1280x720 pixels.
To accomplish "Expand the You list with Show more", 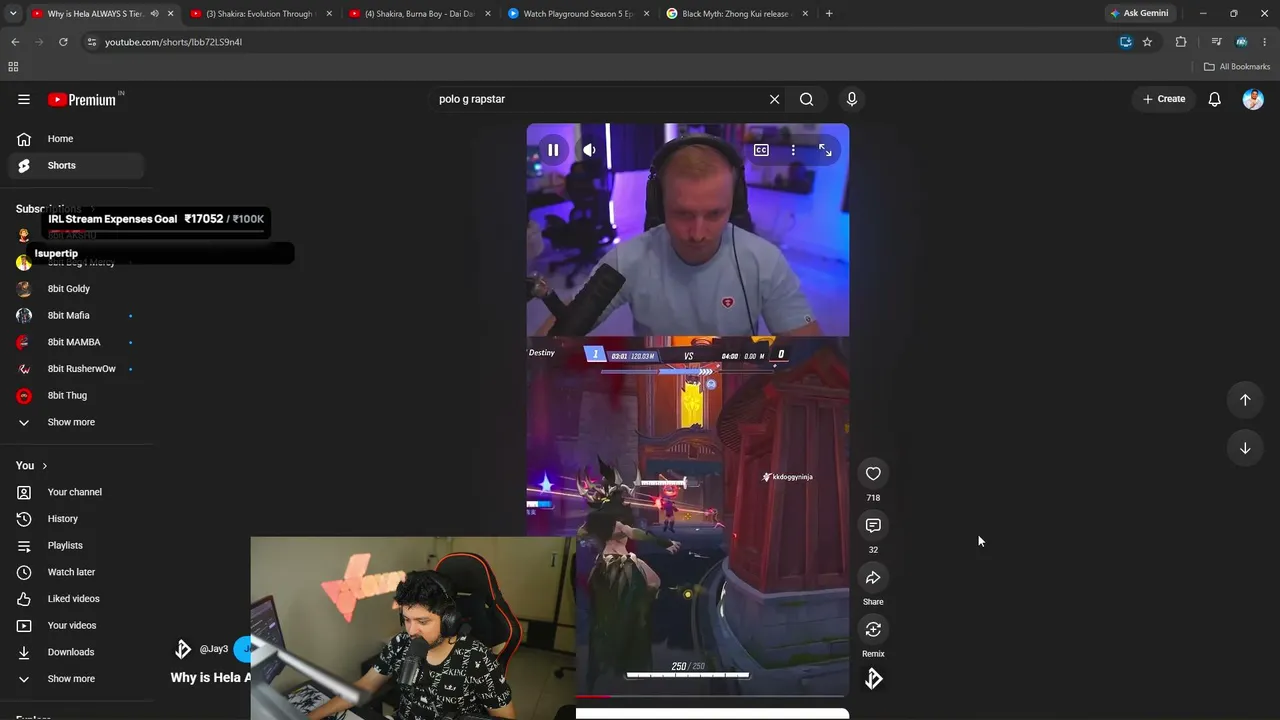I will tap(76, 679).
